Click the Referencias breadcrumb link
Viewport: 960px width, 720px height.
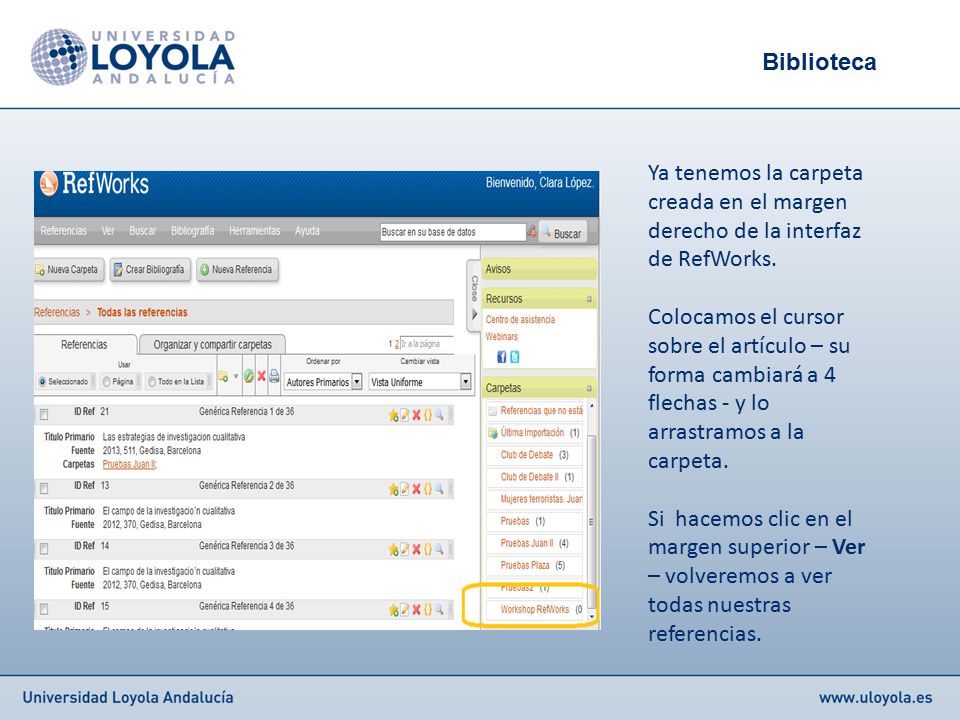tap(57, 312)
